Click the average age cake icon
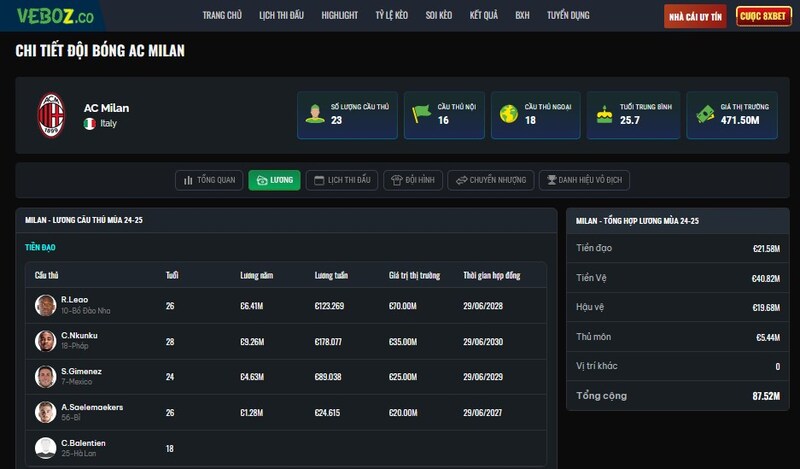Image resolution: width=800 pixels, height=469 pixels. point(604,113)
